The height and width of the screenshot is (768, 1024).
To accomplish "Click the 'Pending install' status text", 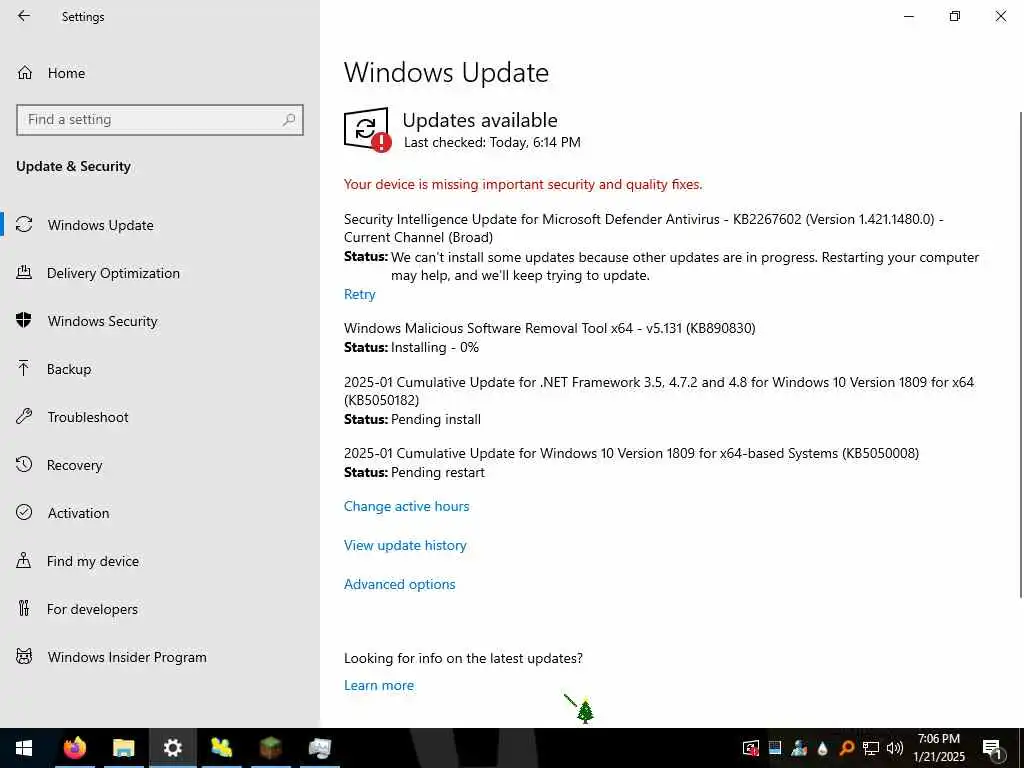I will 436,419.
